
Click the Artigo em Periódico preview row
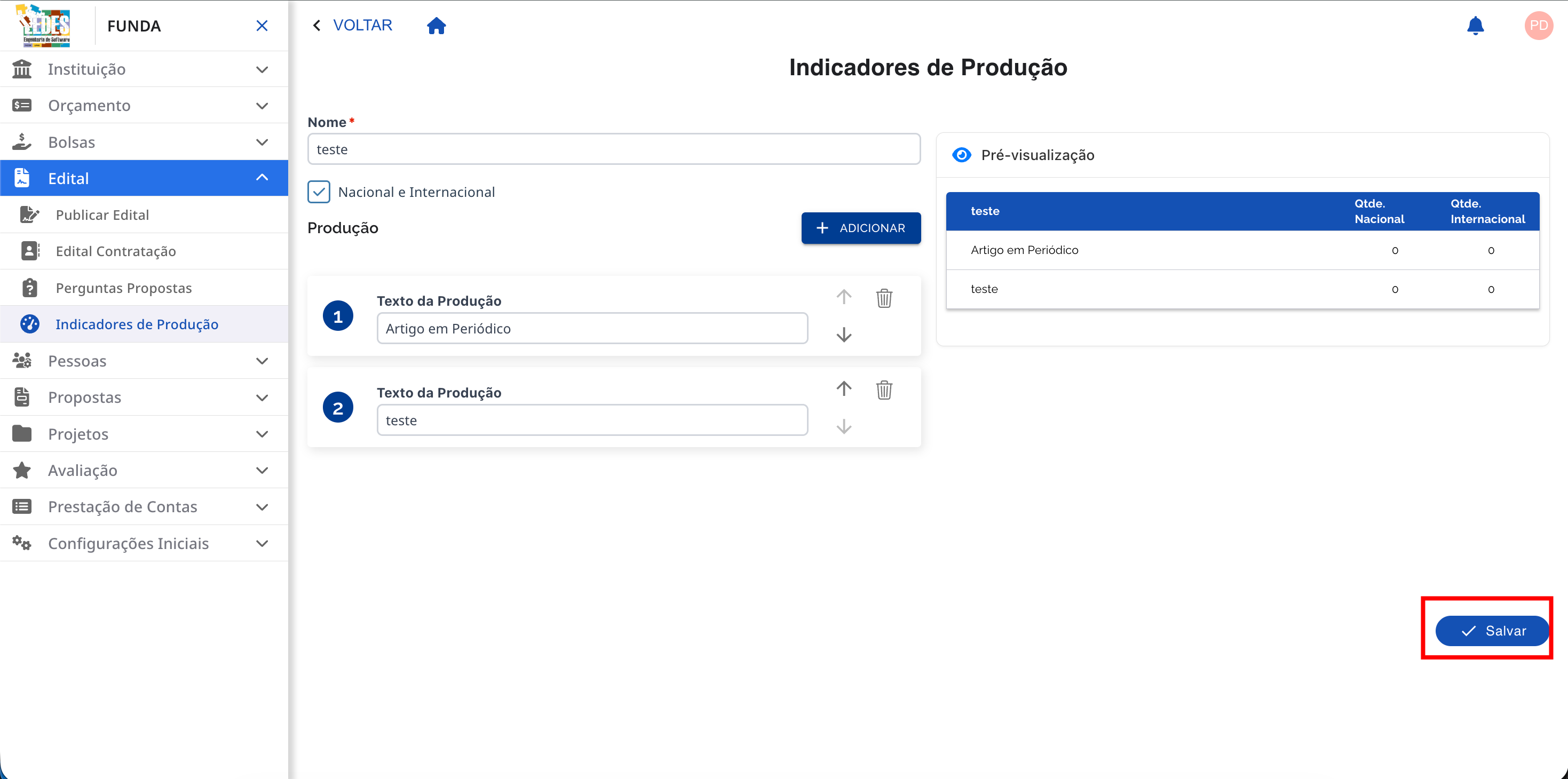click(1242, 250)
